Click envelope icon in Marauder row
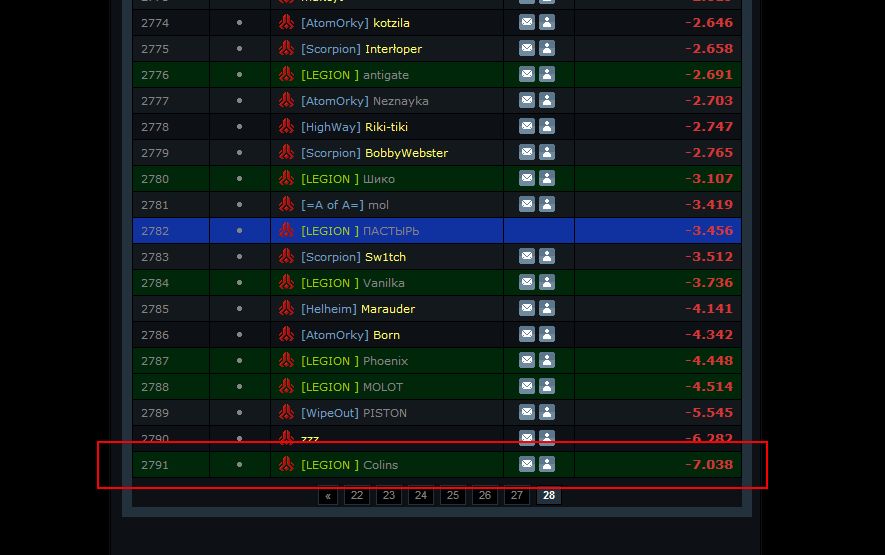885x555 pixels. [527, 308]
